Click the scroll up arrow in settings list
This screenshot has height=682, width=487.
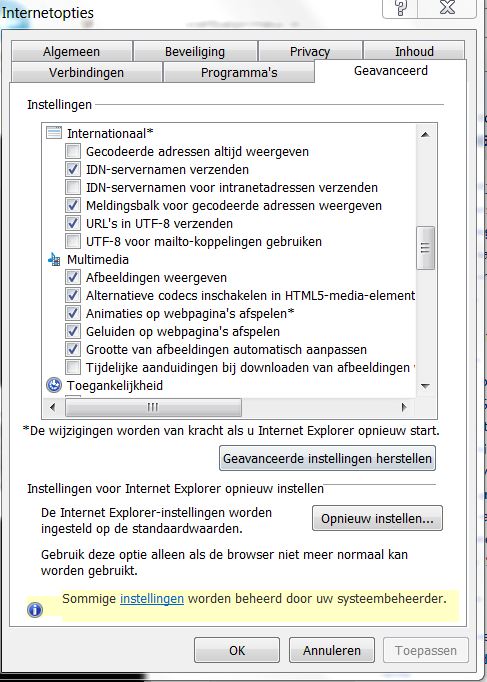425,134
